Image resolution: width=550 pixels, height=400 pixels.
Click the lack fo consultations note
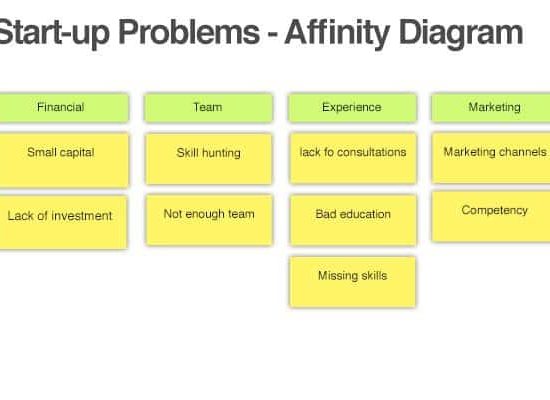tap(353, 158)
